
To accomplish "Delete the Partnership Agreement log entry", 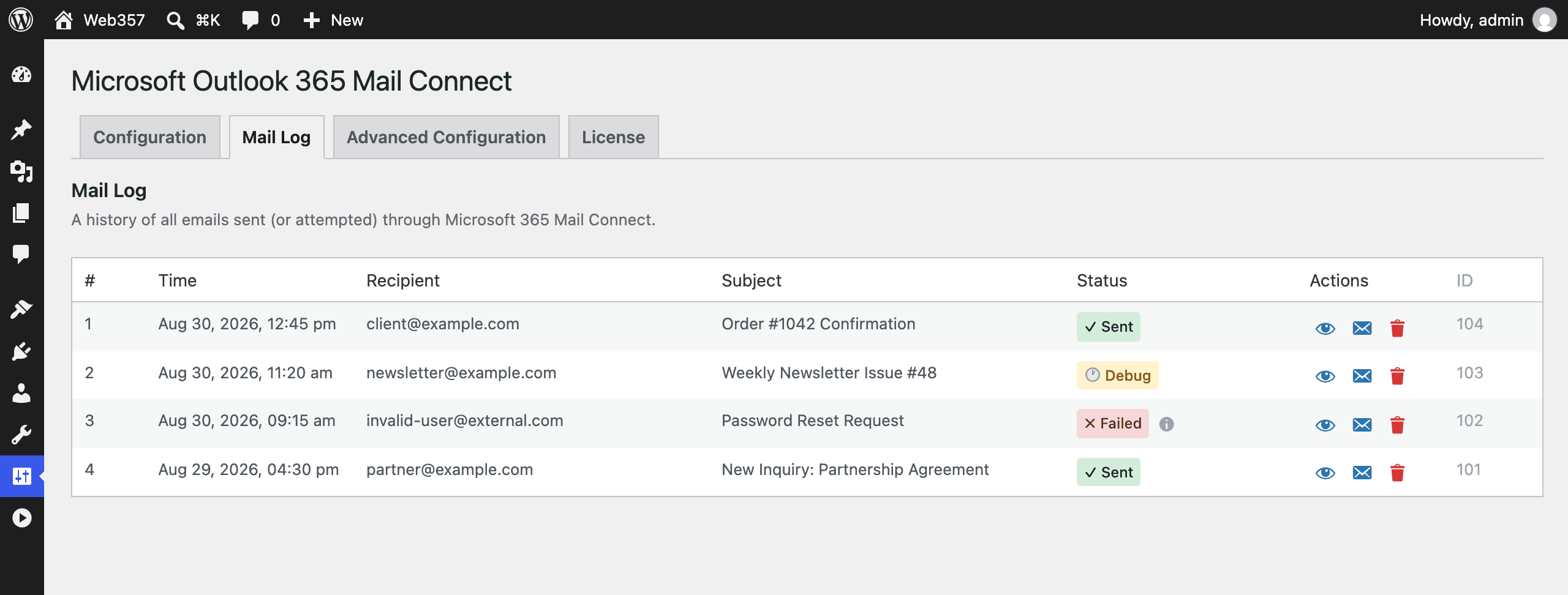I will [x=1398, y=473].
